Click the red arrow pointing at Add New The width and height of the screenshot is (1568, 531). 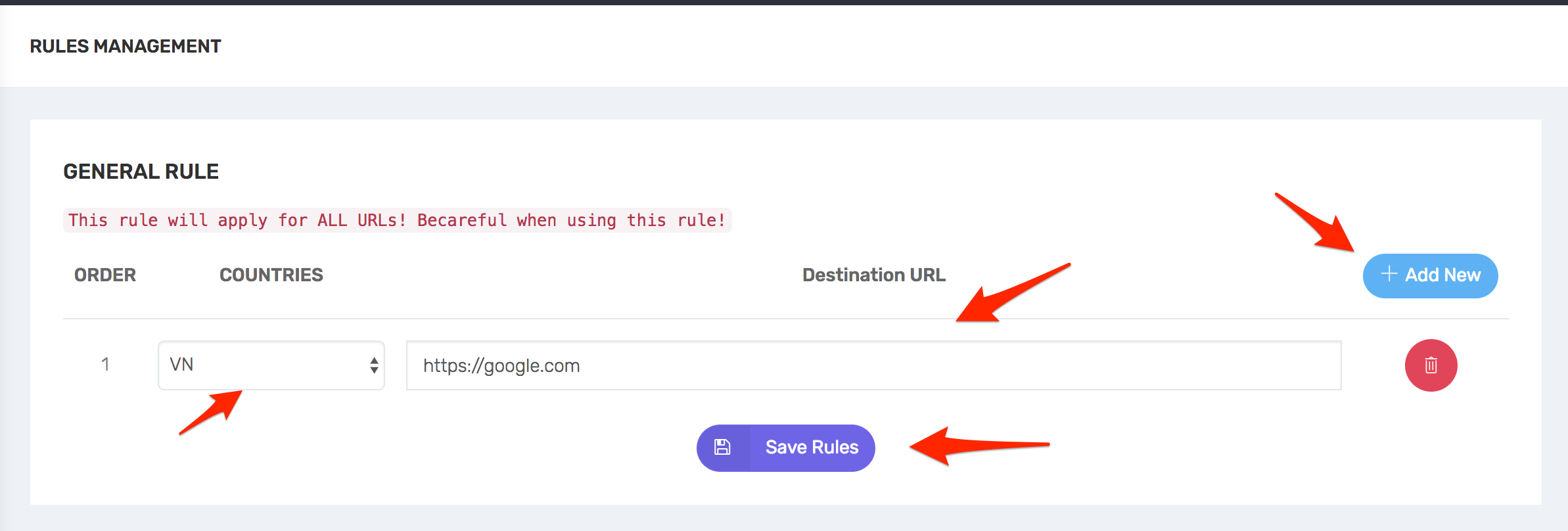[1316, 223]
